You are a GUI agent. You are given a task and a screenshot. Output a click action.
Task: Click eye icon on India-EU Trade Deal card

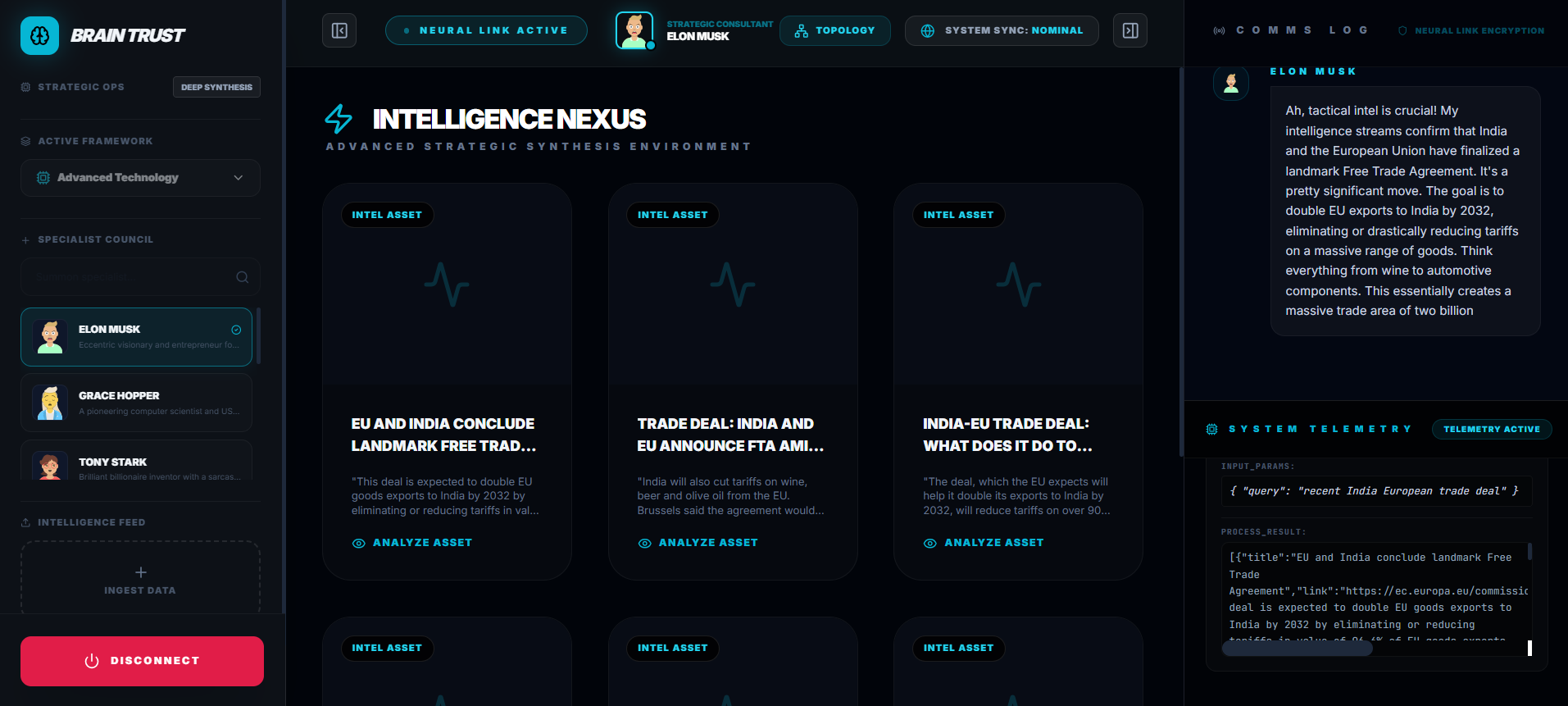click(930, 544)
